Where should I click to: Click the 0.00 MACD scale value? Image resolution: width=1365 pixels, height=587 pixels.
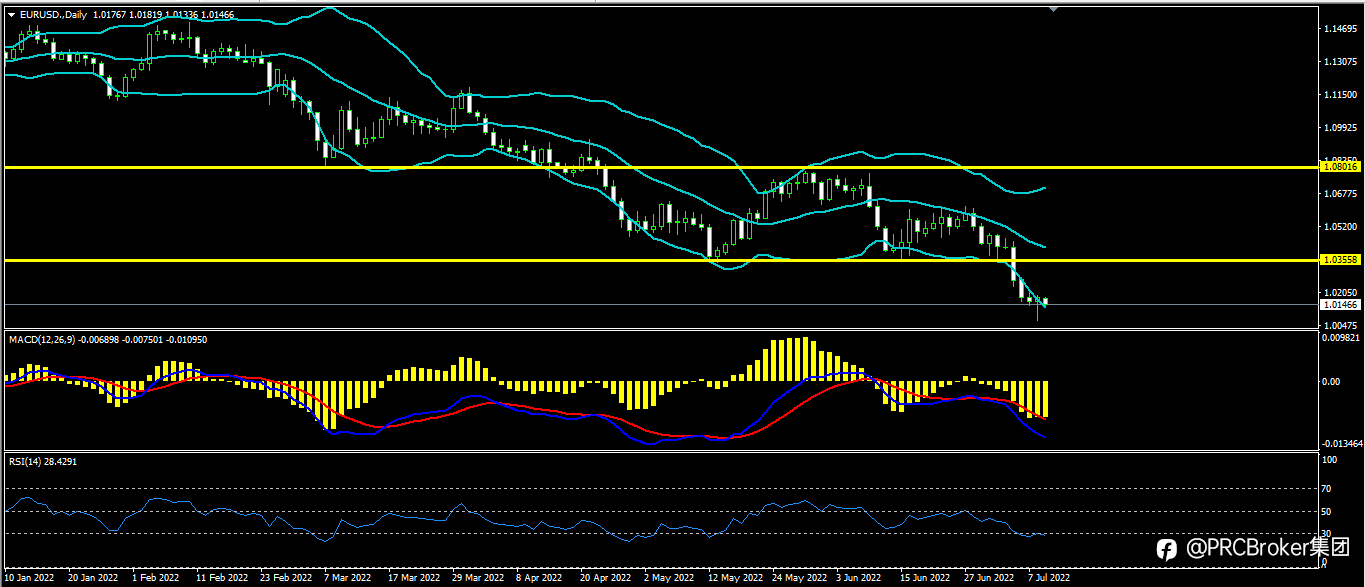point(1331,382)
